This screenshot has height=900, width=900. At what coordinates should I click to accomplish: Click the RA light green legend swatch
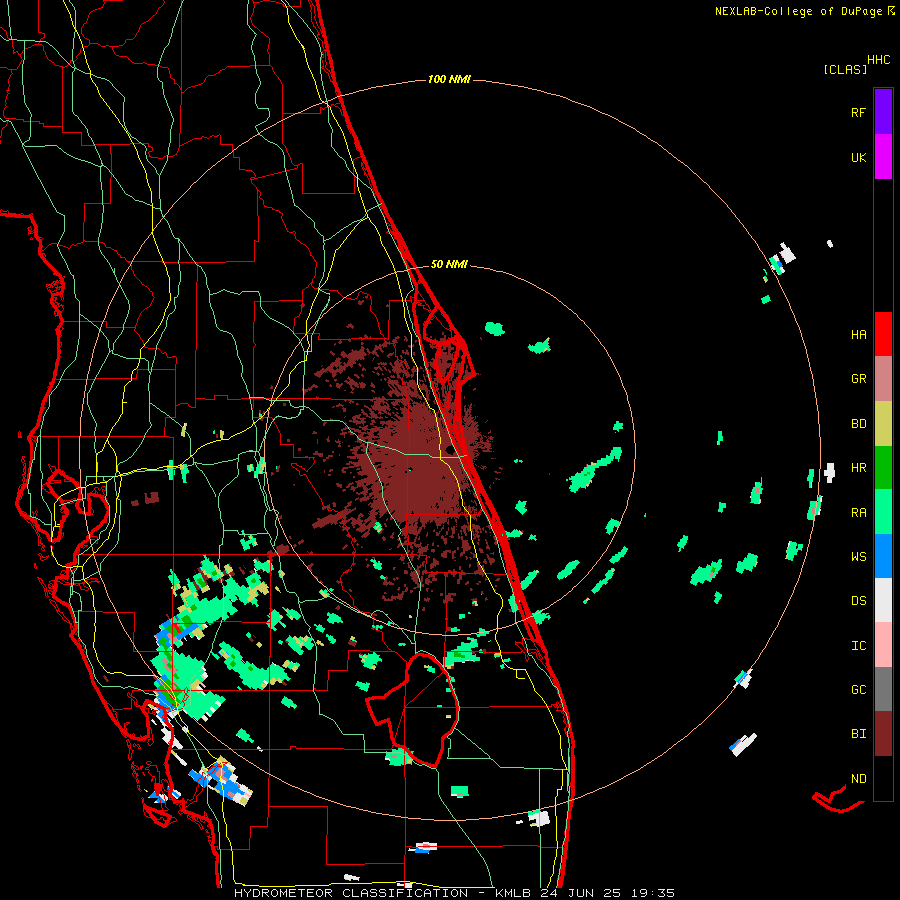tap(883, 512)
